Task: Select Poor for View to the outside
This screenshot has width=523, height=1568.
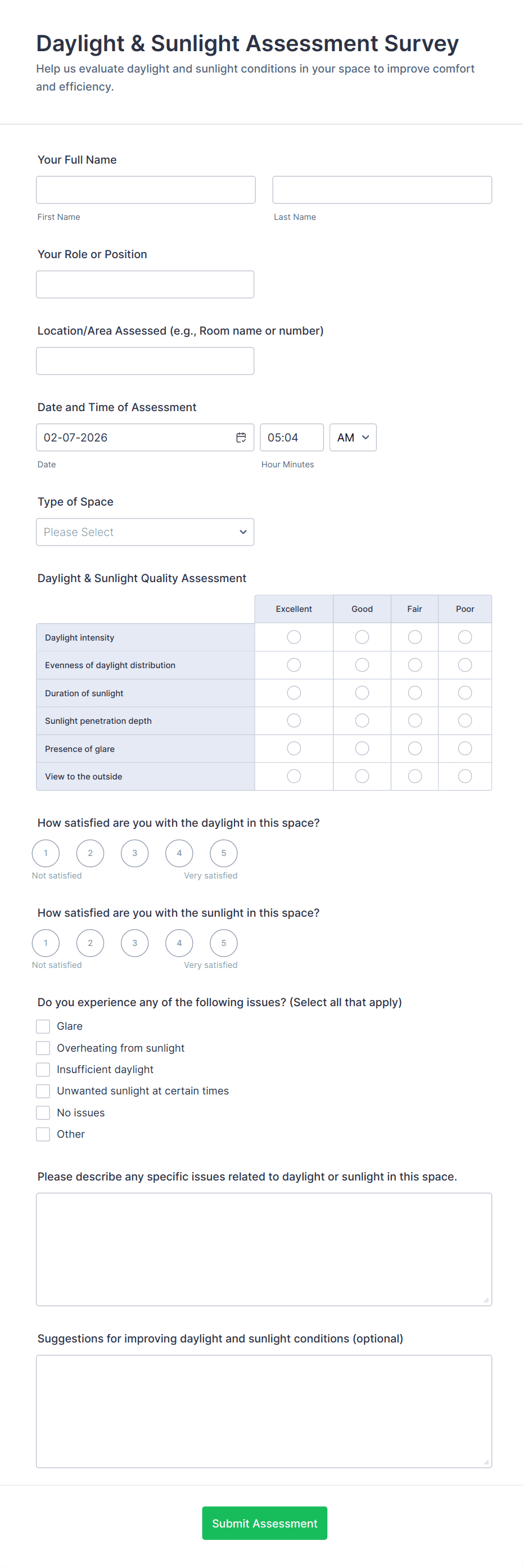Action: [x=465, y=776]
